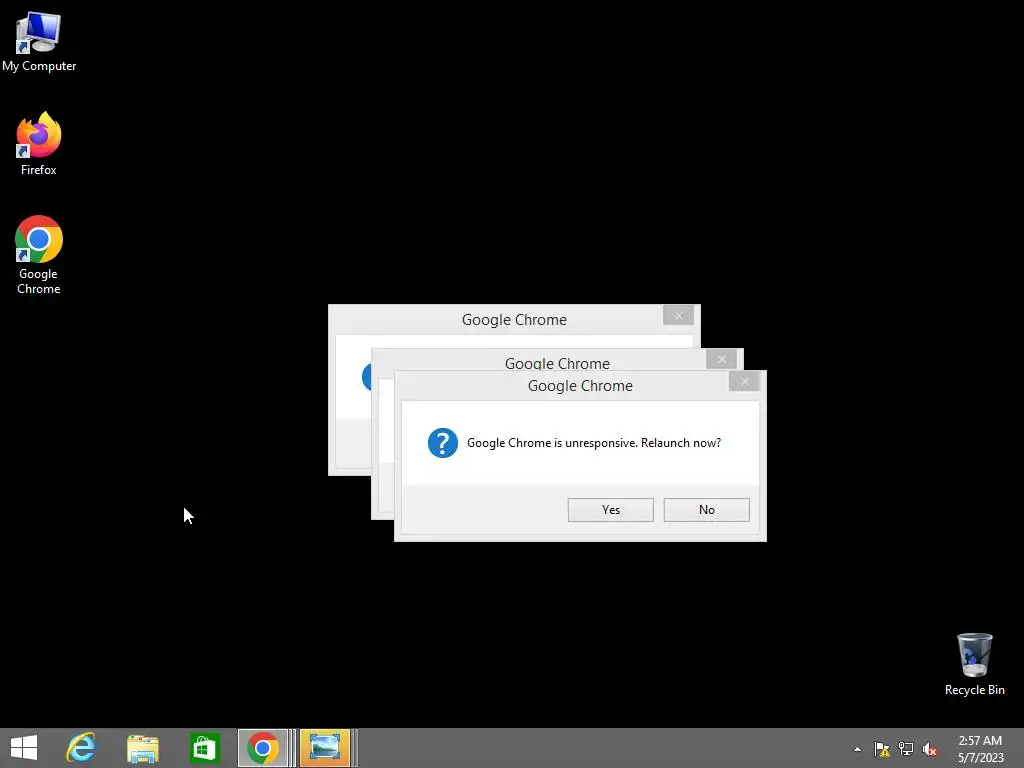Click Yes to relaunch Google Chrome

611,510
